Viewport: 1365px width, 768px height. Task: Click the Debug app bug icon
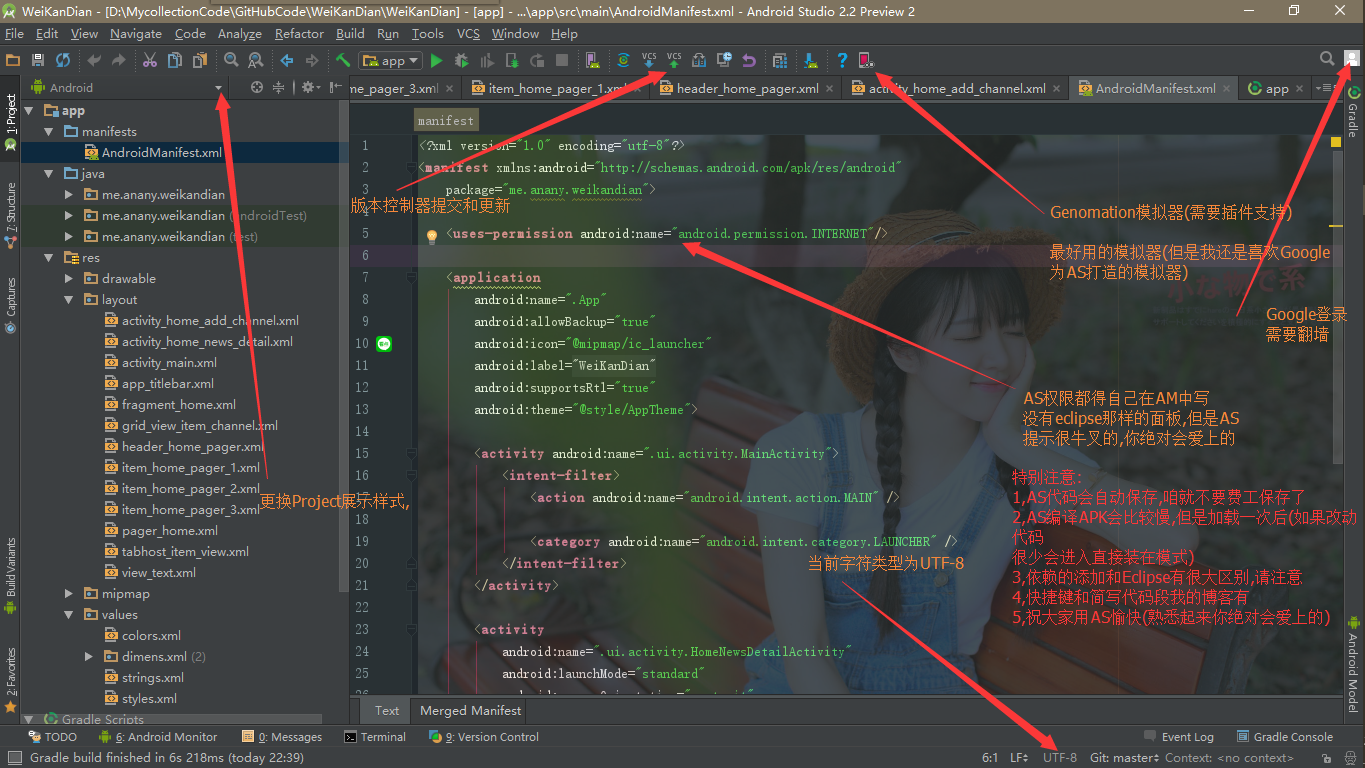(x=461, y=61)
